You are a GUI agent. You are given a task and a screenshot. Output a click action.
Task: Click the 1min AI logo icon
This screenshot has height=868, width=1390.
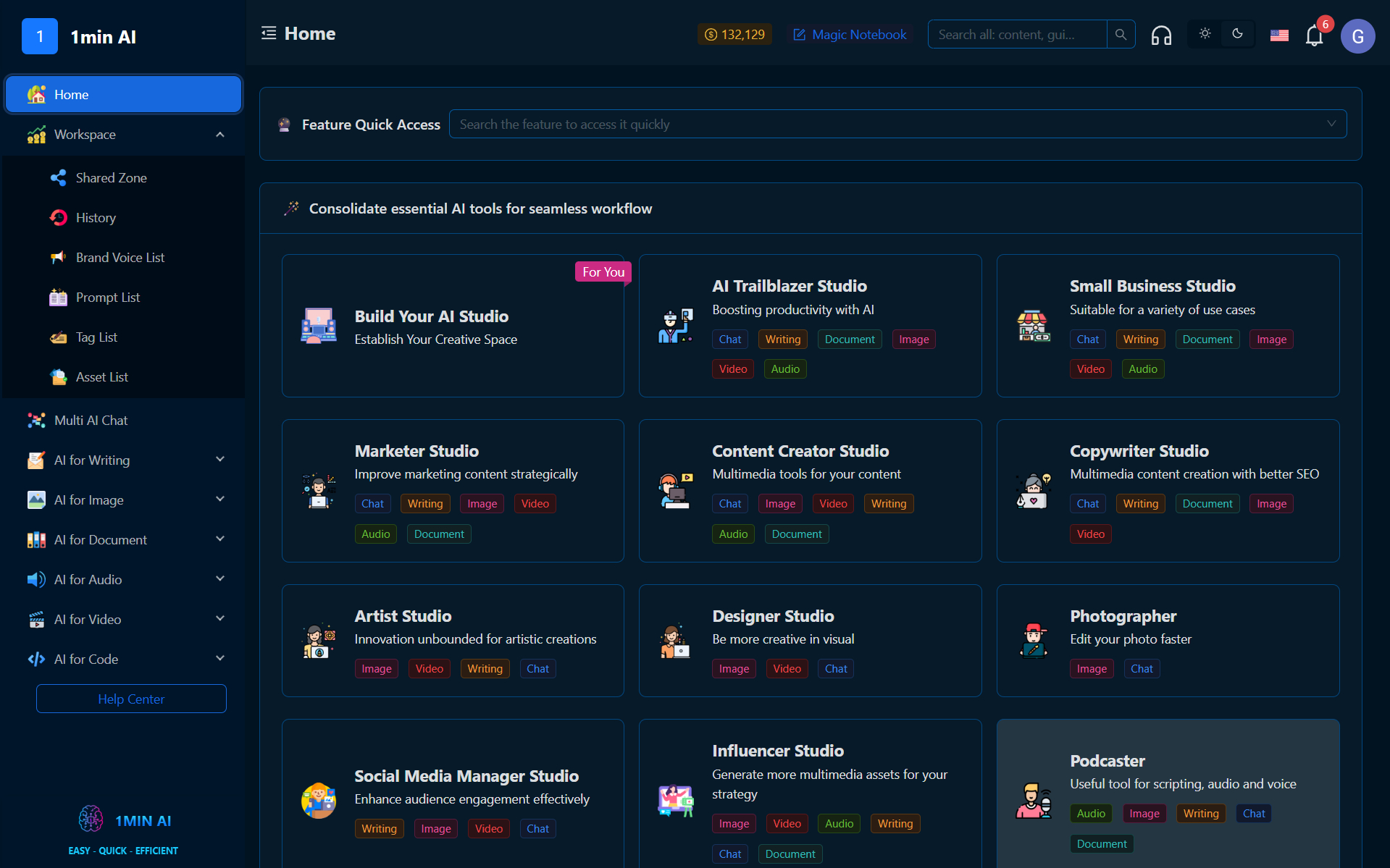[x=40, y=36]
